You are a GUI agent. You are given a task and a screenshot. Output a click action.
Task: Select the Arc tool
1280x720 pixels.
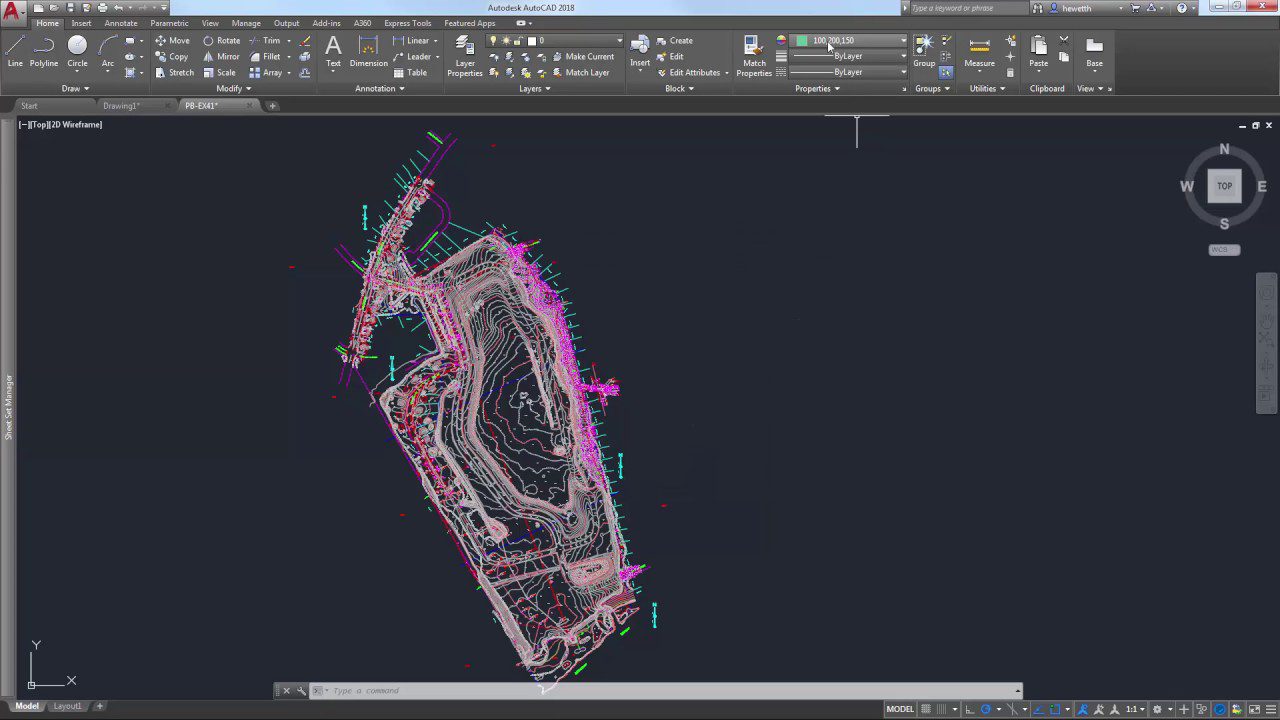[108, 50]
